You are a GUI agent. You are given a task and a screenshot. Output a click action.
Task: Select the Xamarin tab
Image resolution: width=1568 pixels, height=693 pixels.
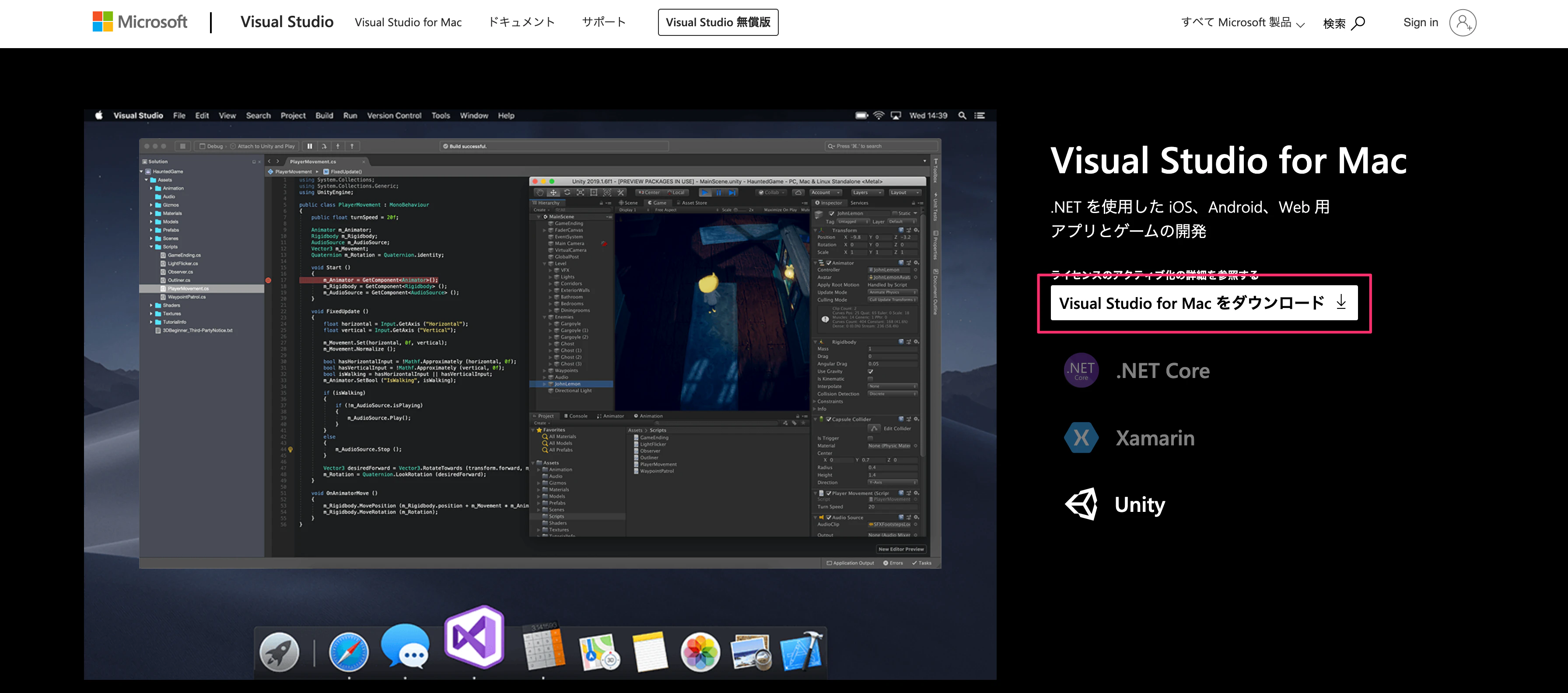(x=1130, y=438)
